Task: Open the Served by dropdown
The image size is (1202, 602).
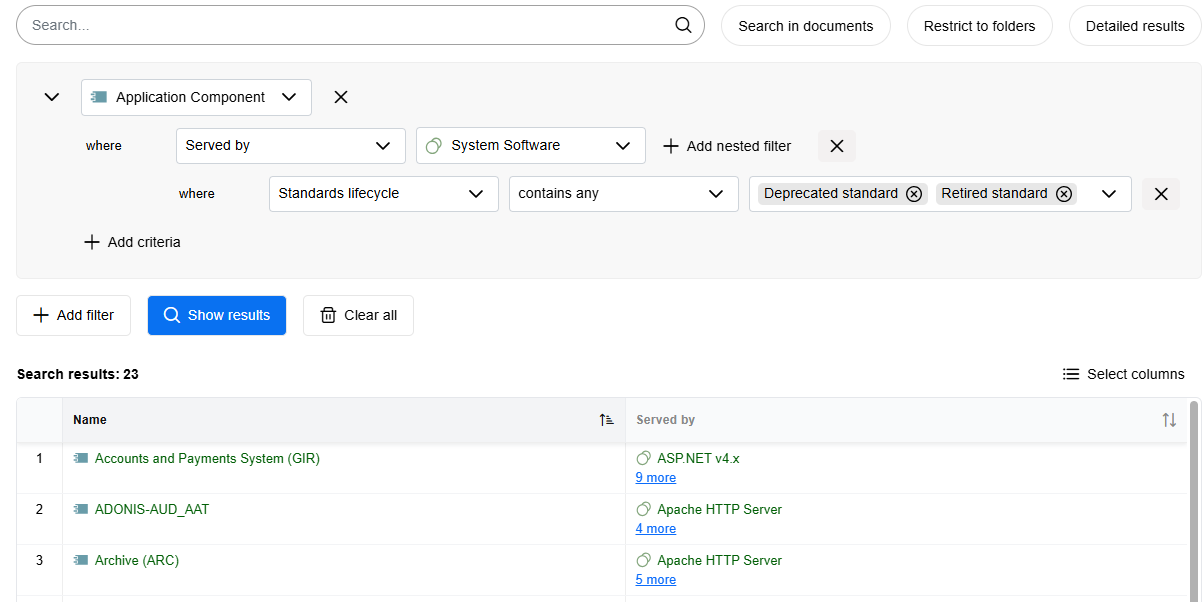Action: tap(289, 145)
